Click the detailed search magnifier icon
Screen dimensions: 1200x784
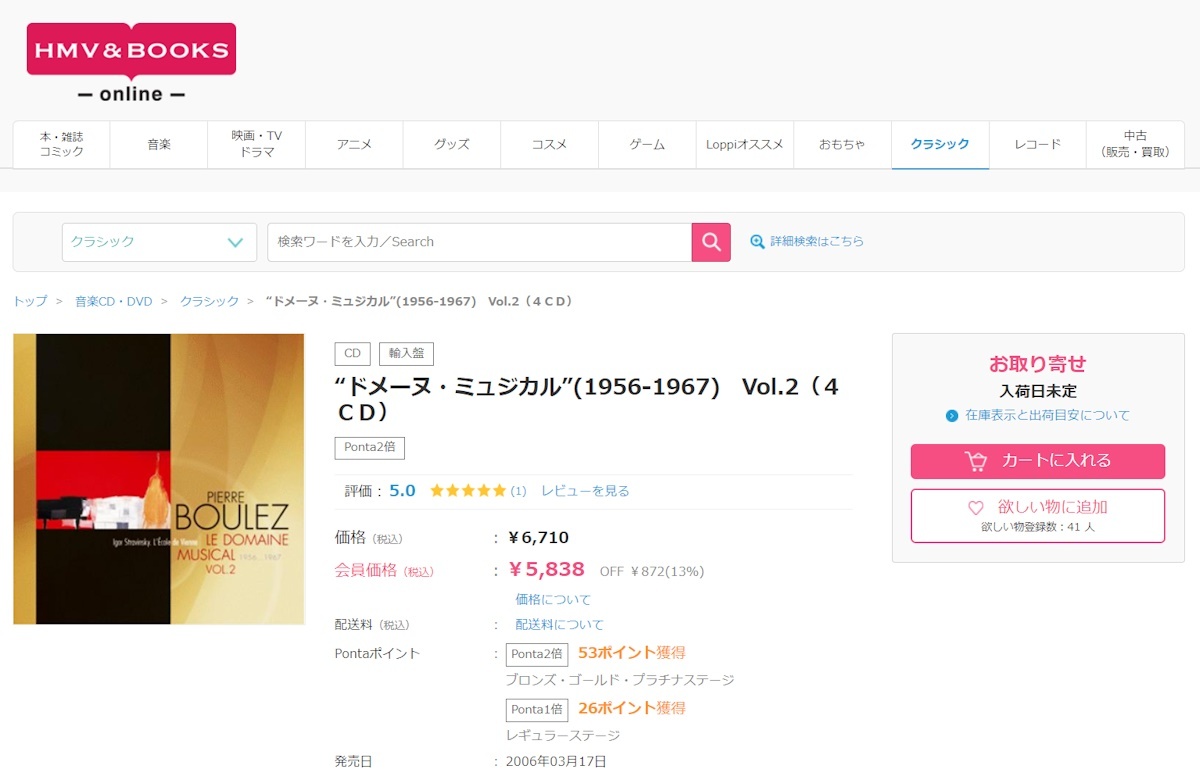[x=757, y=241]
